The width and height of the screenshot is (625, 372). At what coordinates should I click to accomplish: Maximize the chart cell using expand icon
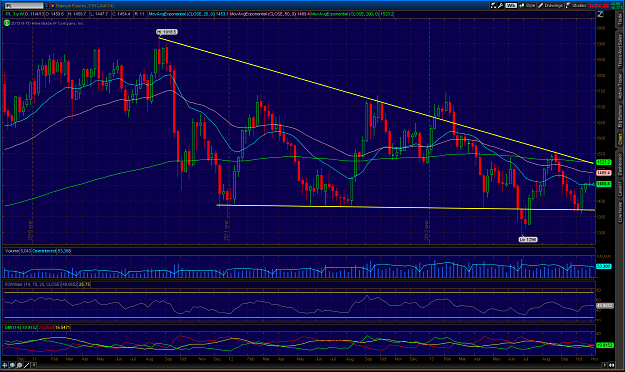(x=600, y=14)
